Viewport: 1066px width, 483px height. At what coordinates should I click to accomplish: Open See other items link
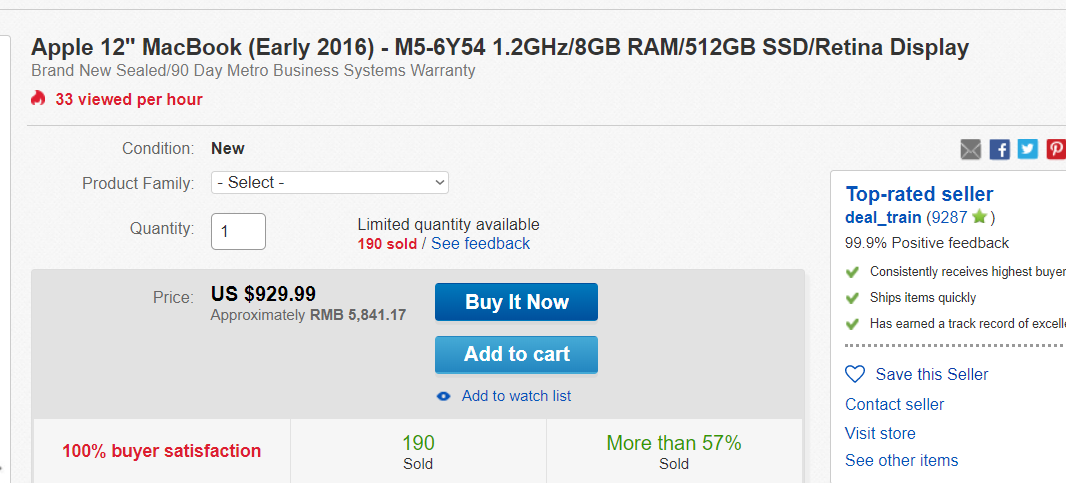901,461
